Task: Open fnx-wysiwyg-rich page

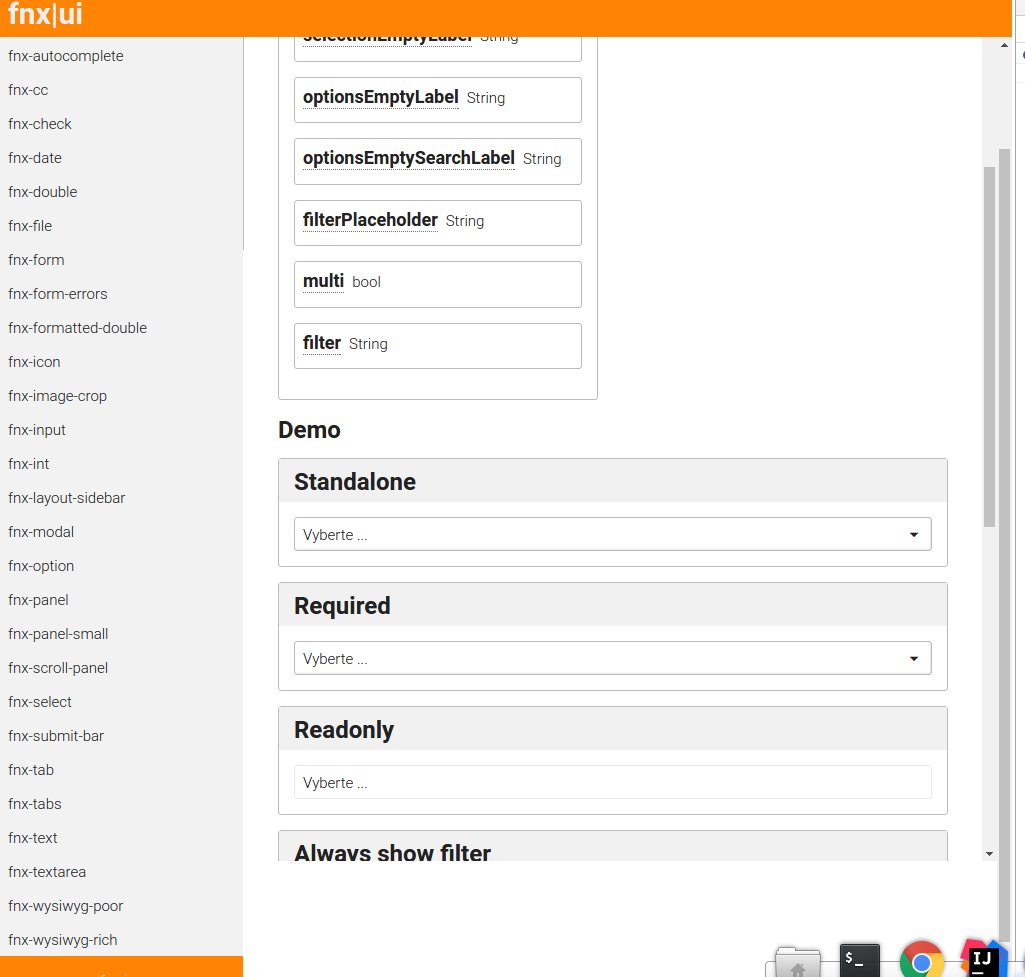Action: click(63, 939)
